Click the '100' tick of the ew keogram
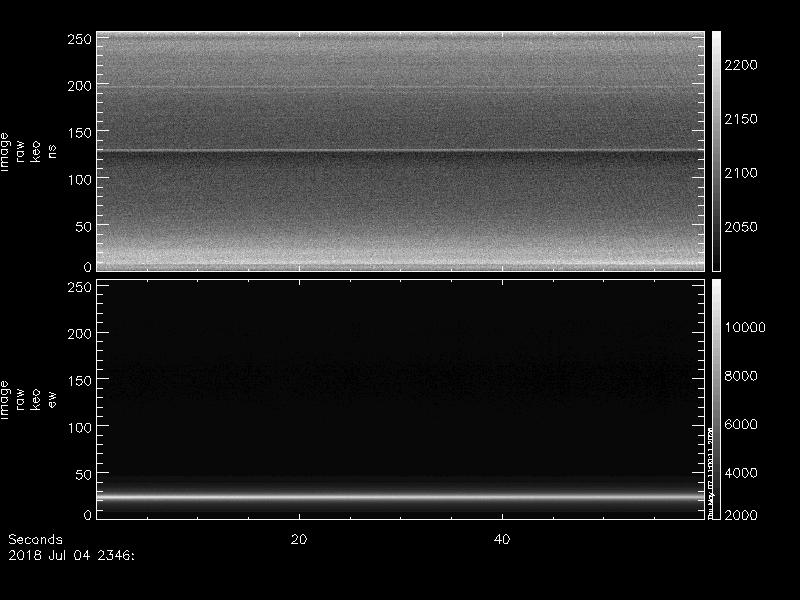Screen dimensions: 800x600 tap(79, 428)
